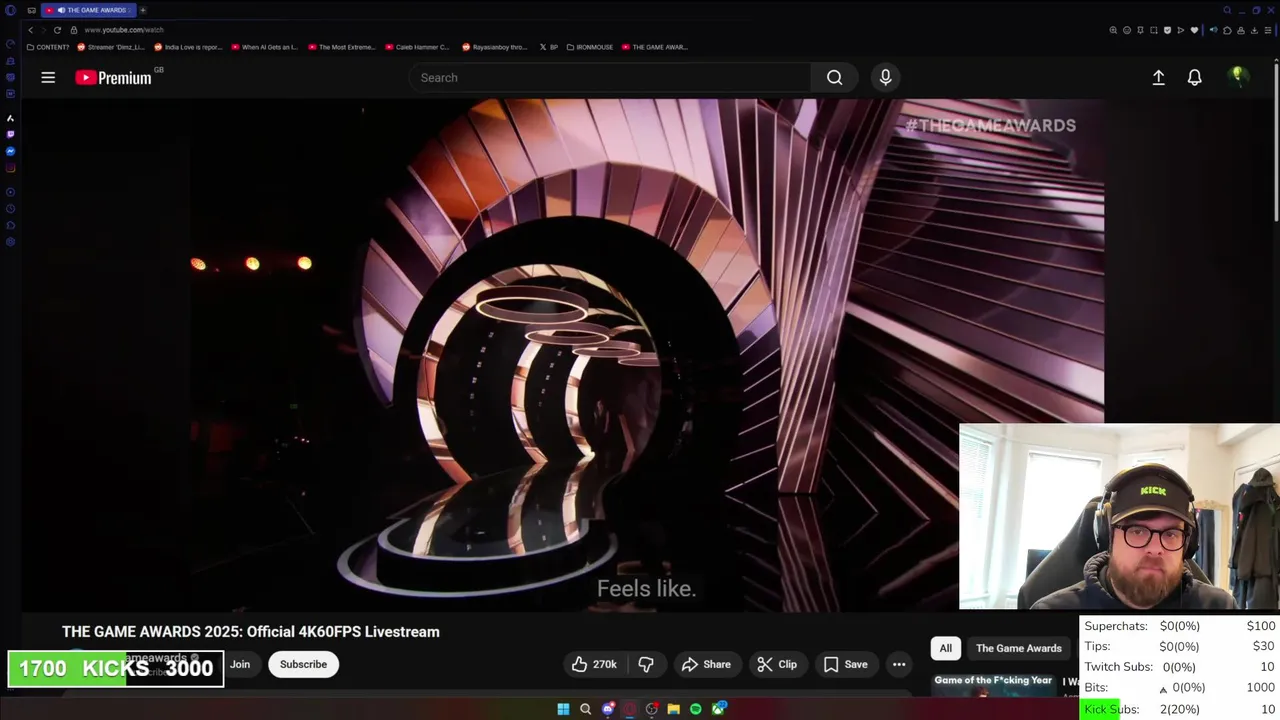Save the video to a playlist
The image size is (1280, 720).
[845, 664]
